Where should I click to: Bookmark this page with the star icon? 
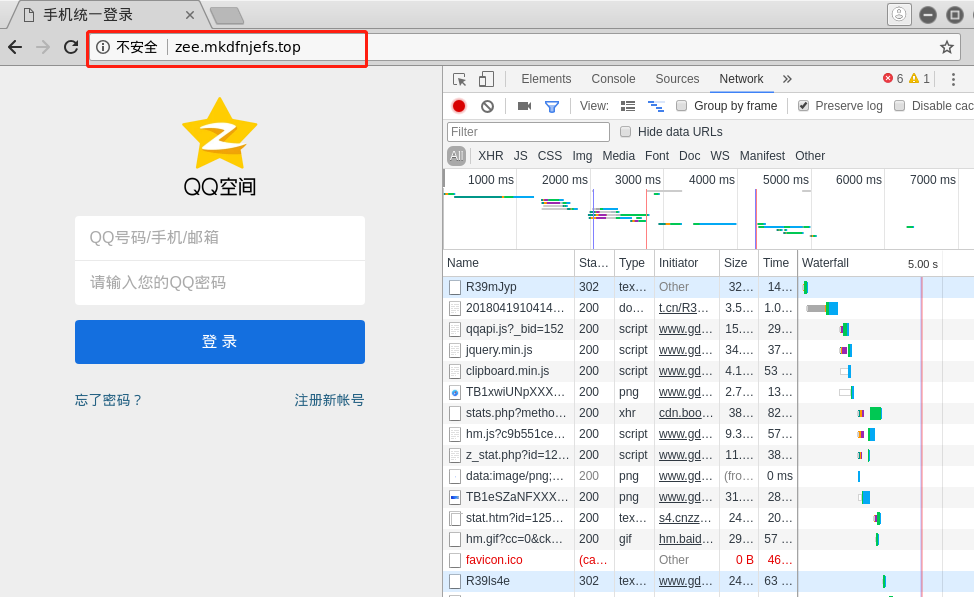pos(947,47)
